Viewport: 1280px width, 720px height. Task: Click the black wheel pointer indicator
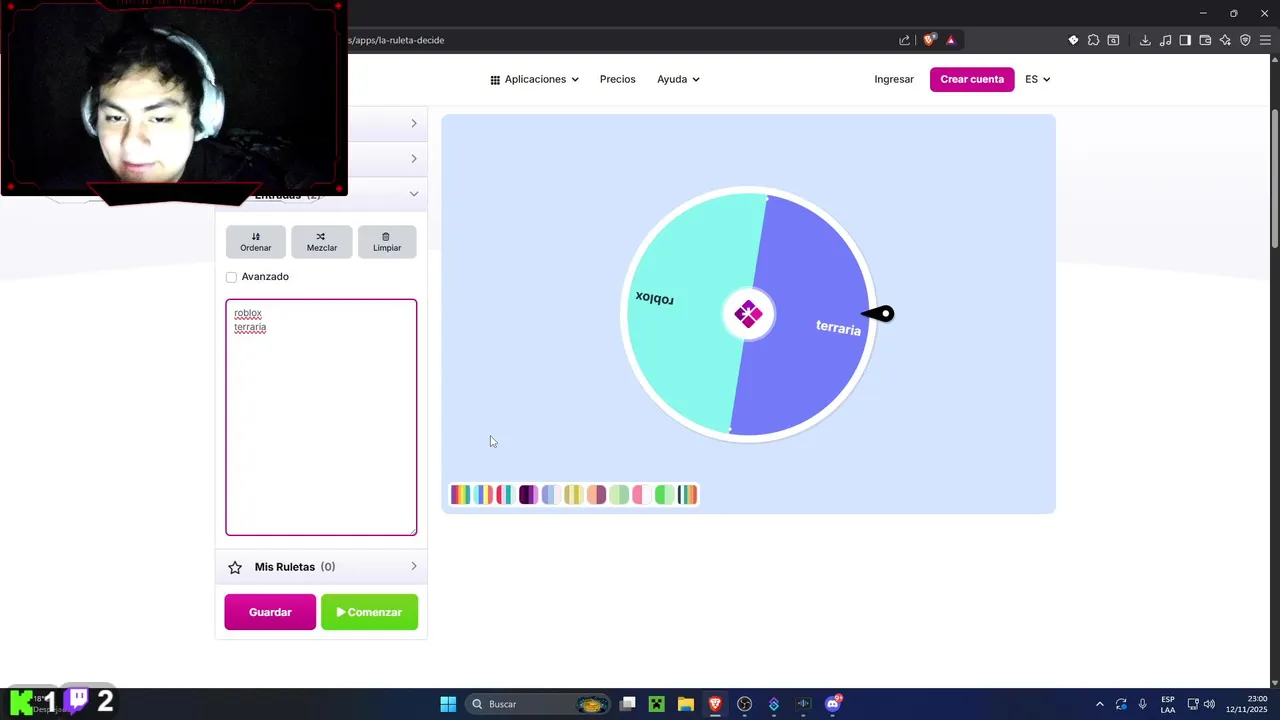880,314
